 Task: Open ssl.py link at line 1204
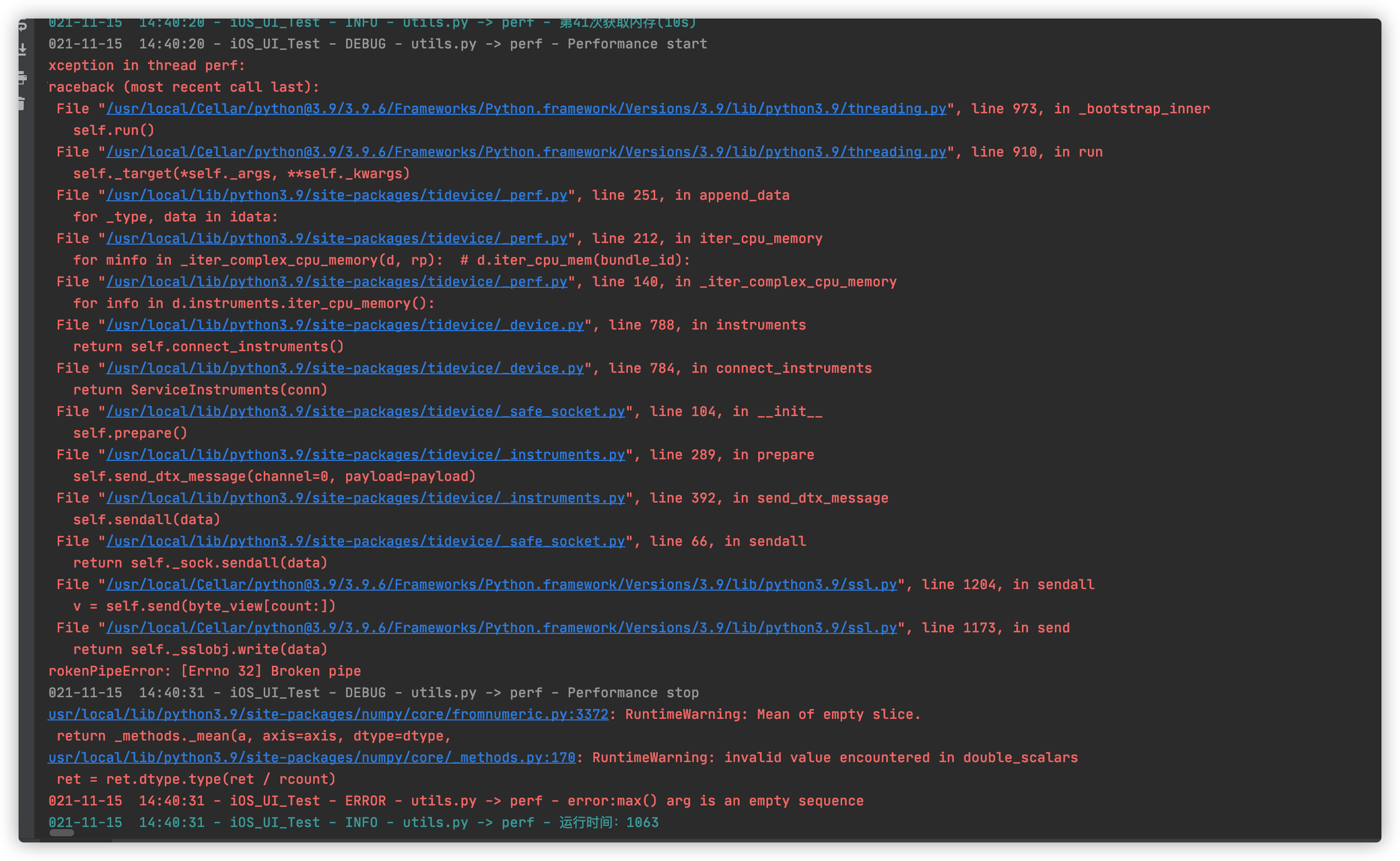[x=501, y=585]
